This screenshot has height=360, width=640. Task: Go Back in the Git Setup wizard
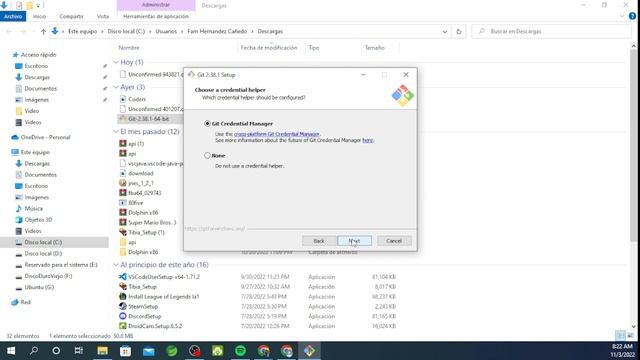coord(319,241)
